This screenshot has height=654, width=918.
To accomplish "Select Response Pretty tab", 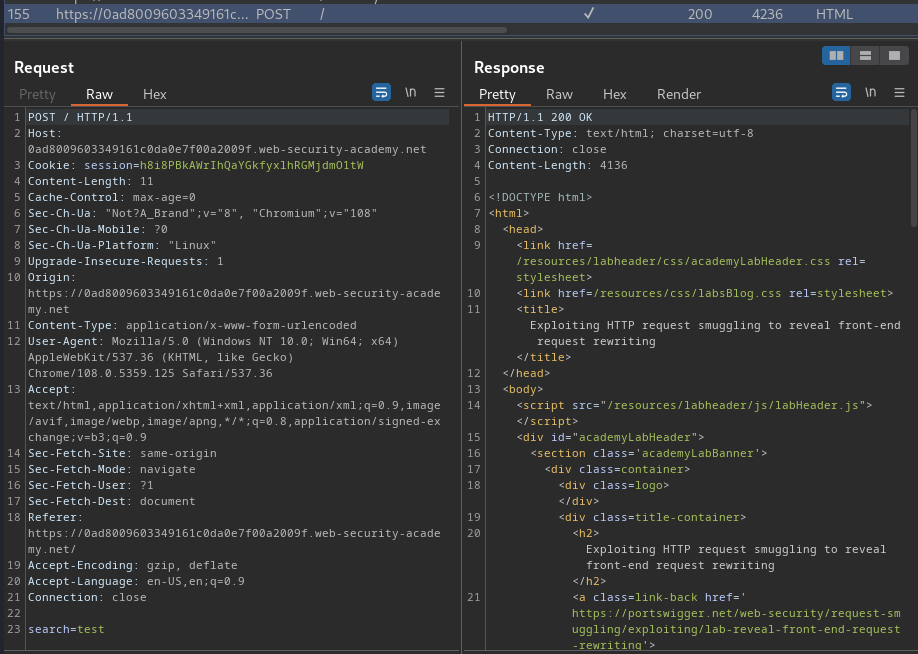I will pos(497,94).
